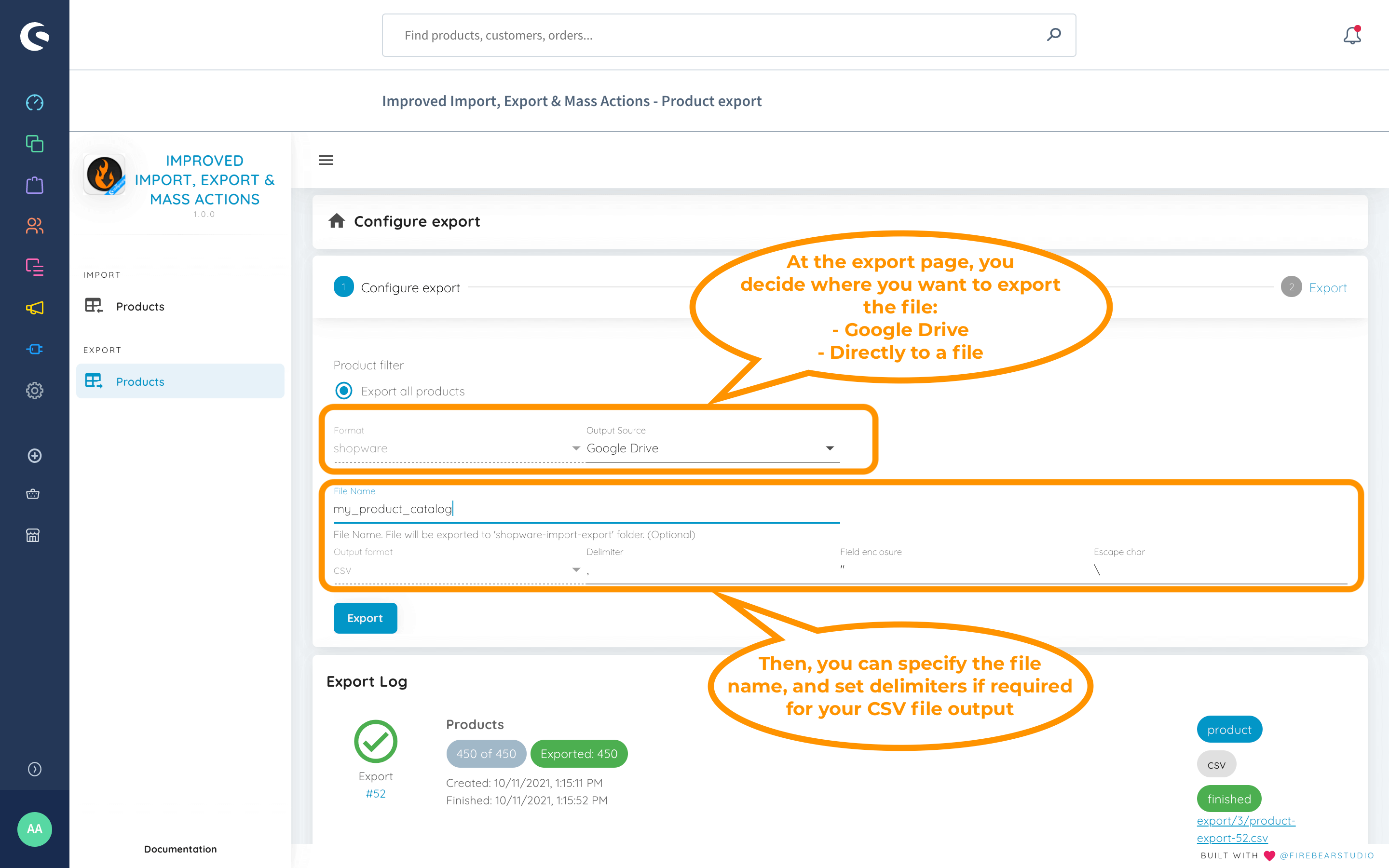Open the Dashboard speedometer icon

coord(34,102)
